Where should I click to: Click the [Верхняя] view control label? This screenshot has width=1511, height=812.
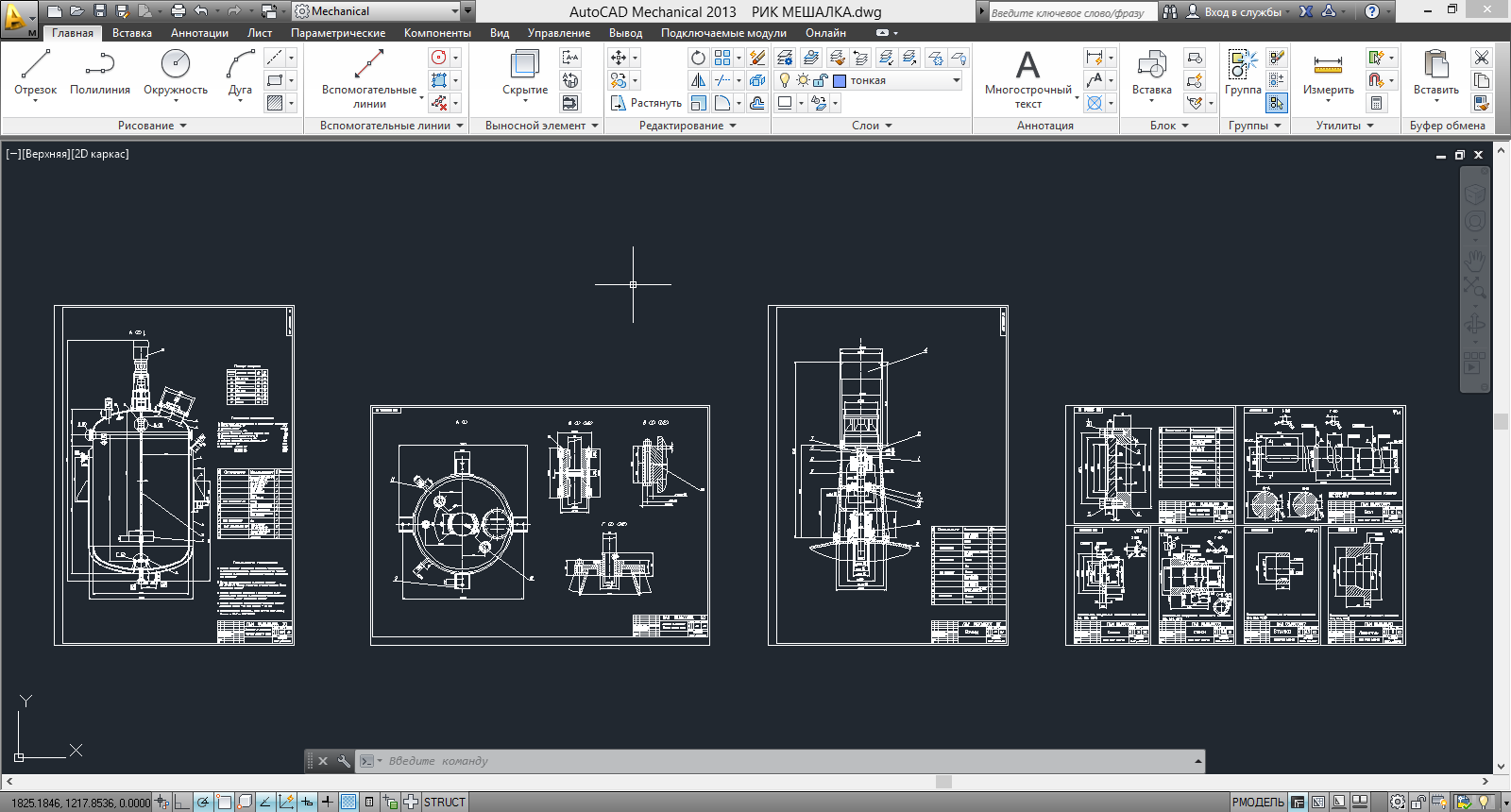tap(45, 154)
